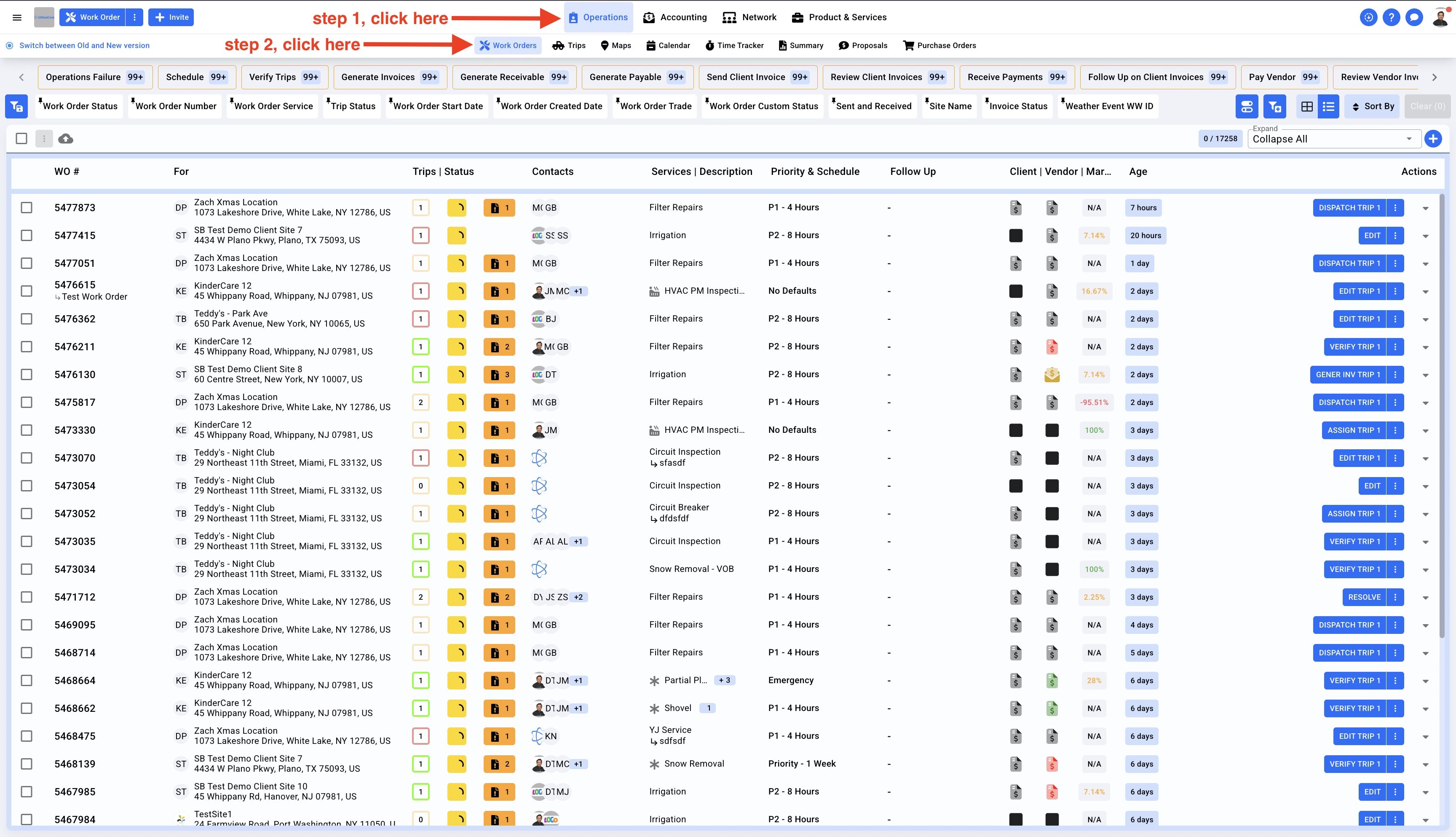Open the Collapse All expand dropdown

pos(1333,139)
